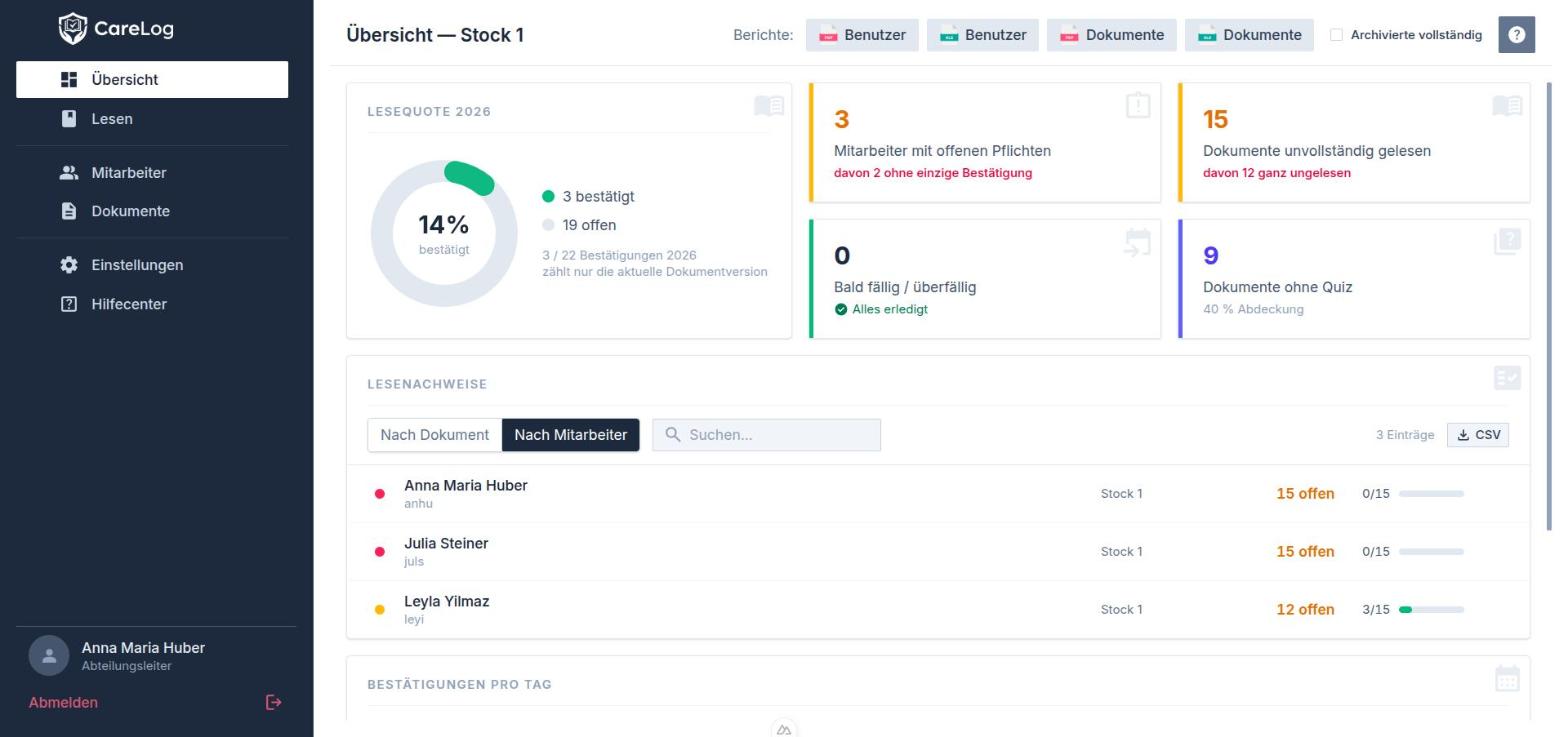Viewport: 1568px width, 737px height.
Task: Expand the Anna Maria Huber row in the list
Action: 938,494
